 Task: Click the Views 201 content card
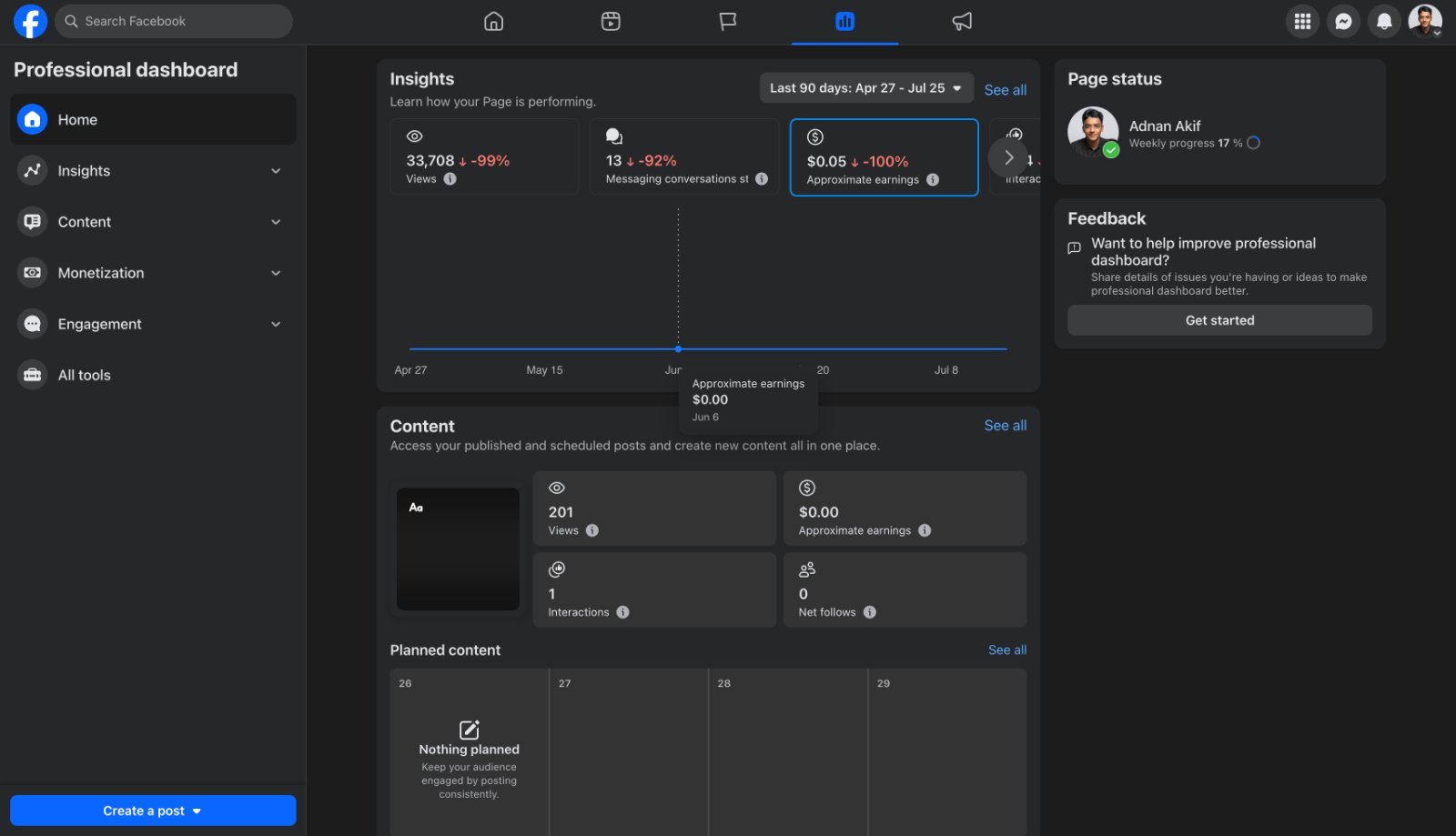(x=654, y=508)
